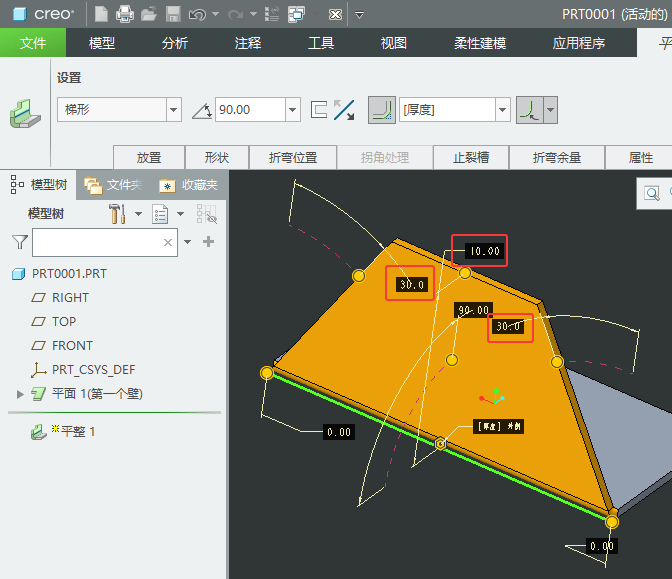Switch to the 柔性建模 ribbon tab
Image resolution: width=672 pixels, height=579 pixels.
480,43
